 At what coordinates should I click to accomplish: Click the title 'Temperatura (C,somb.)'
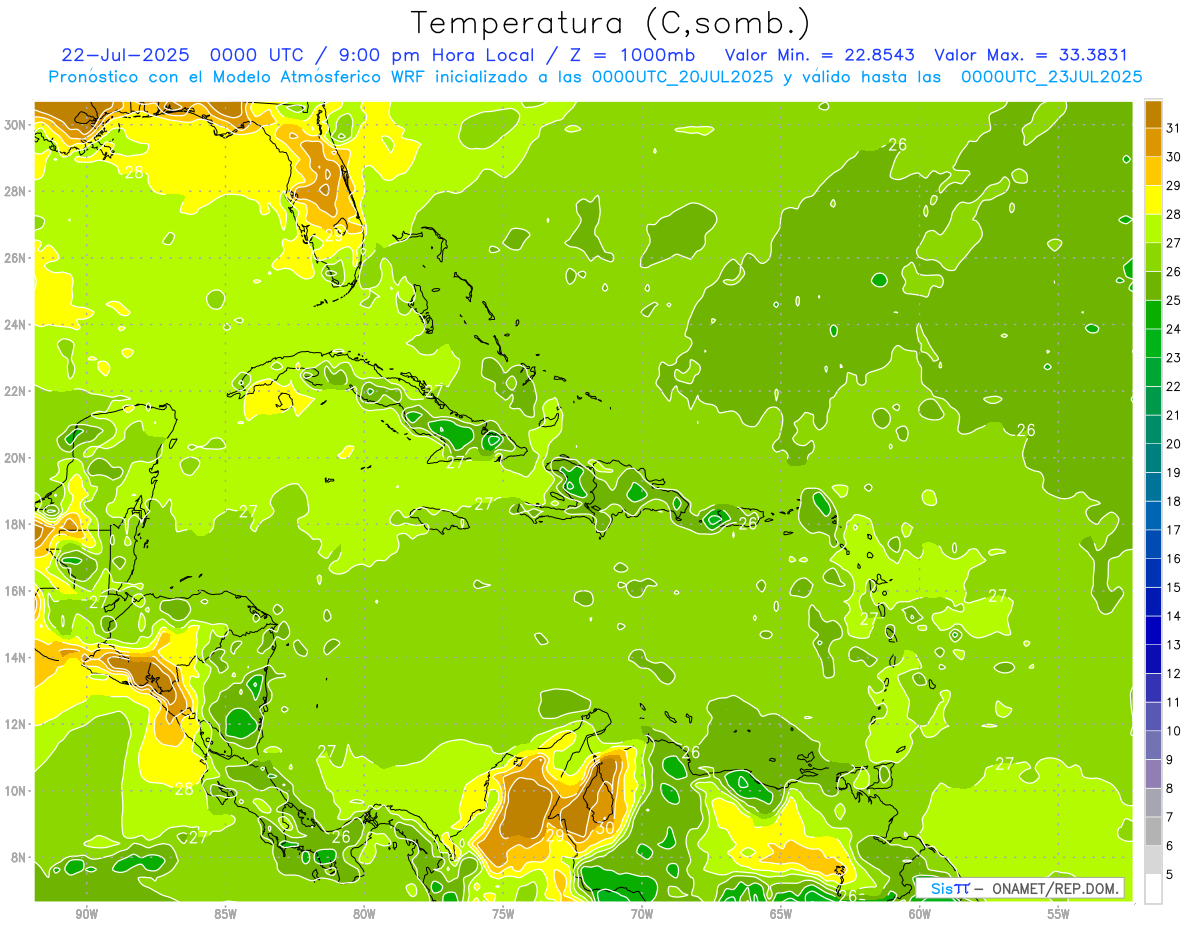click(x=611, y=23)
